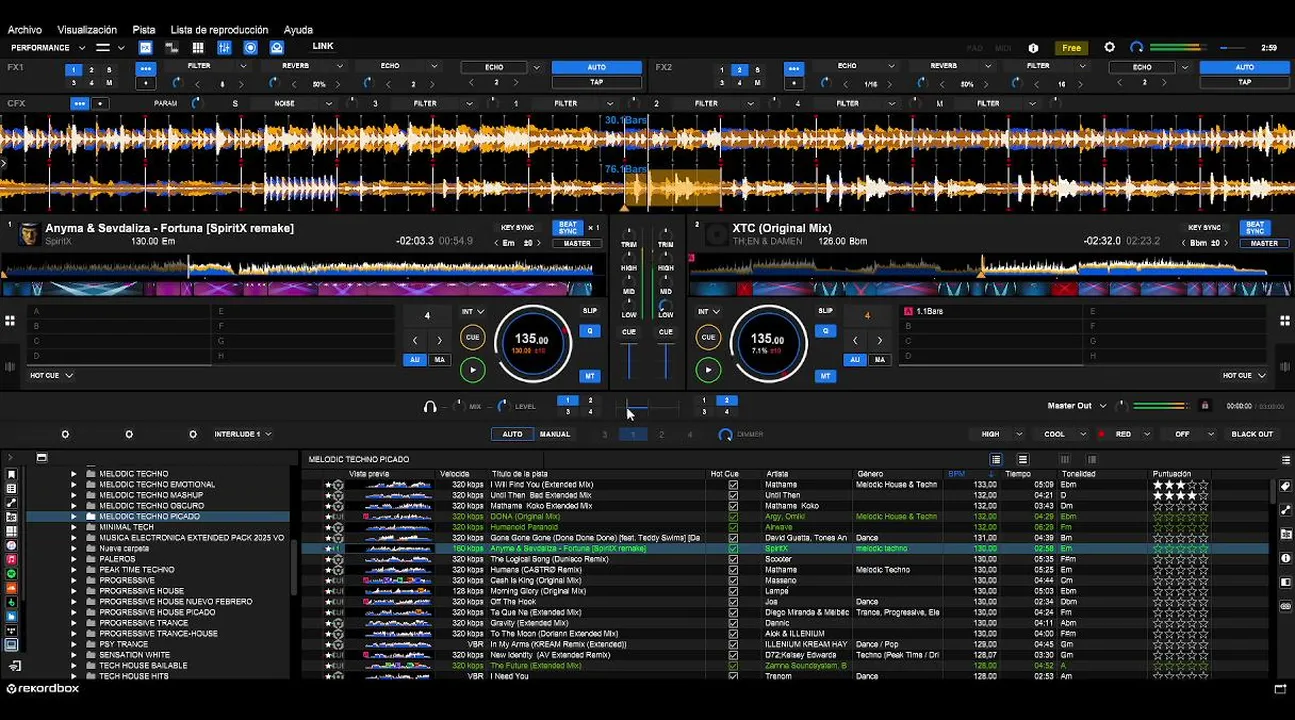Toggle quantize Q button on deck 1
Image resolution: width=1295 pixels, height=720 pixels.
pos(590,331)
